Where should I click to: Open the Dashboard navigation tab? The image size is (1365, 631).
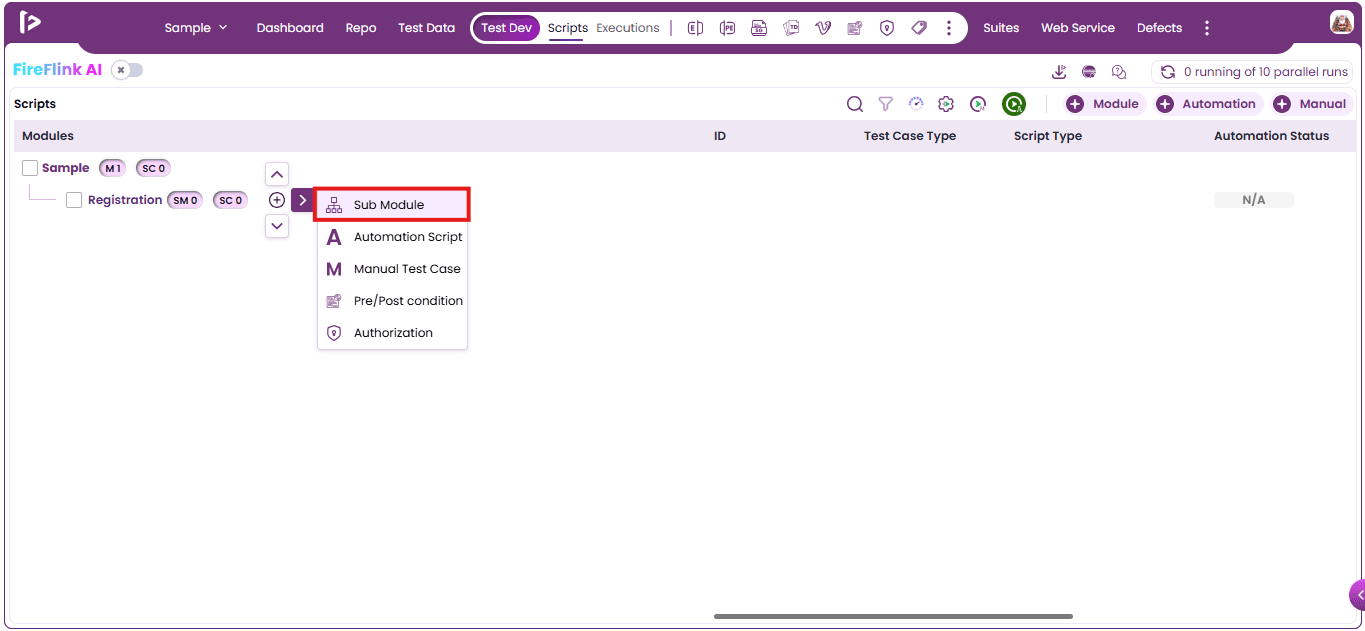290,28
